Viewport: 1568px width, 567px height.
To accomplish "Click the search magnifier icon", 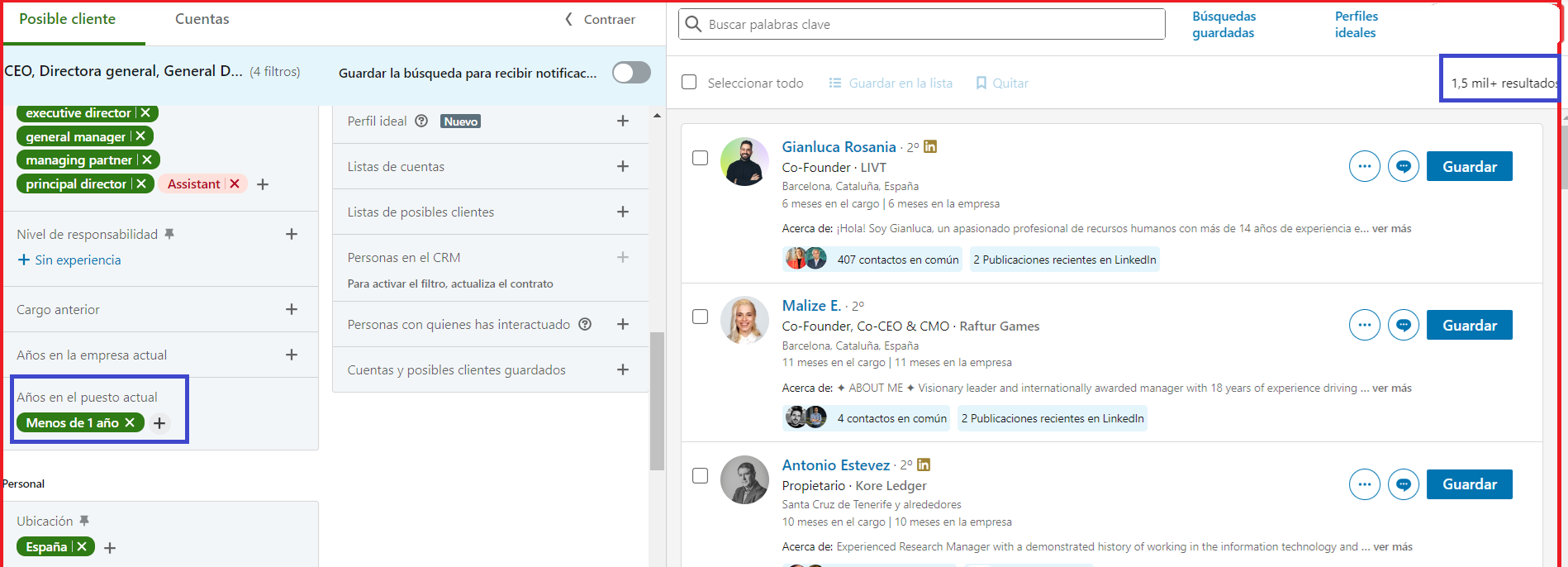I will 694,24.
